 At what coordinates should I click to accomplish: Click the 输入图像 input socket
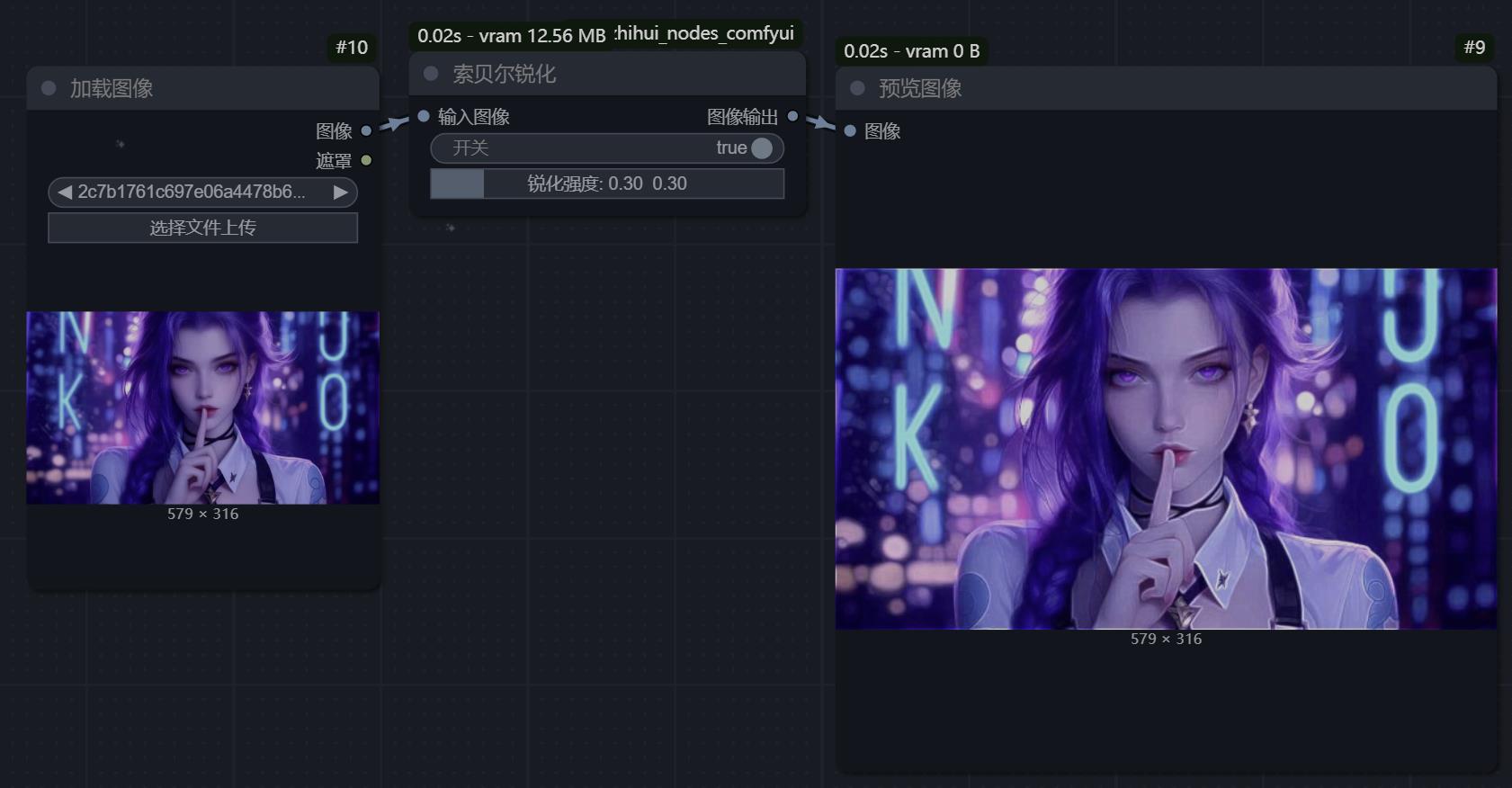point(424,116)
